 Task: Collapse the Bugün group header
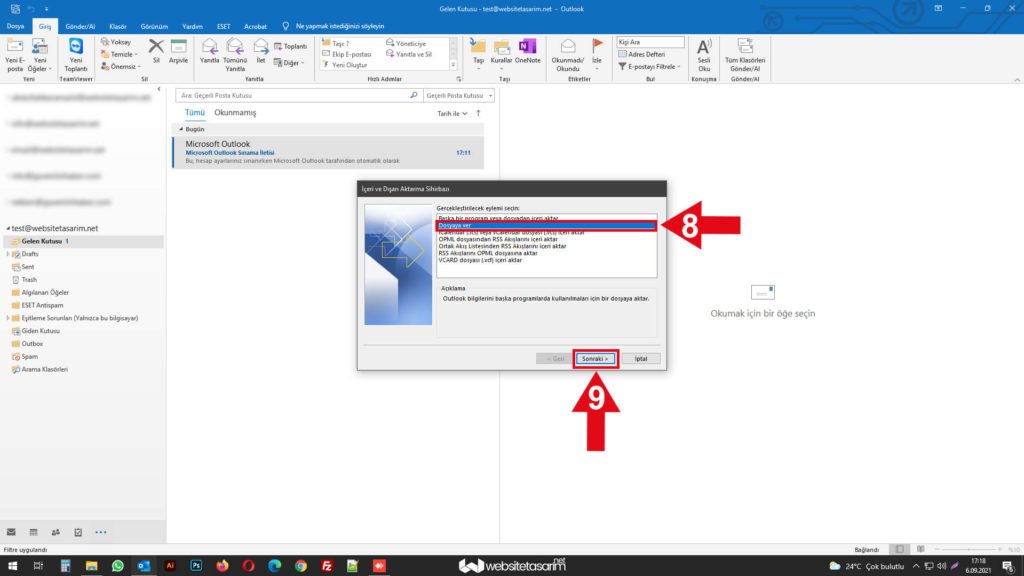tap(182, 129)
